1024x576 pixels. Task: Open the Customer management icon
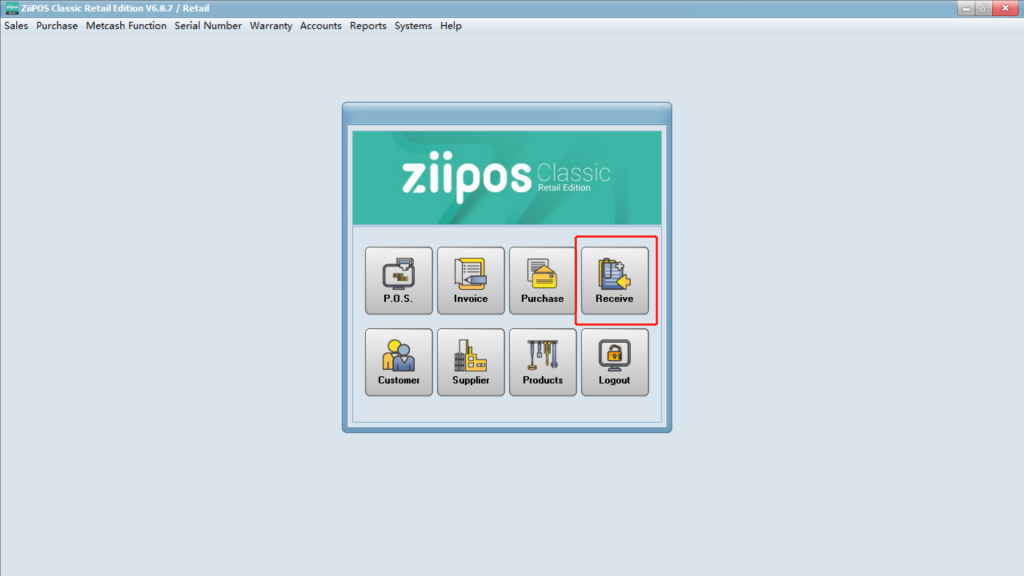tap(398, 362)
